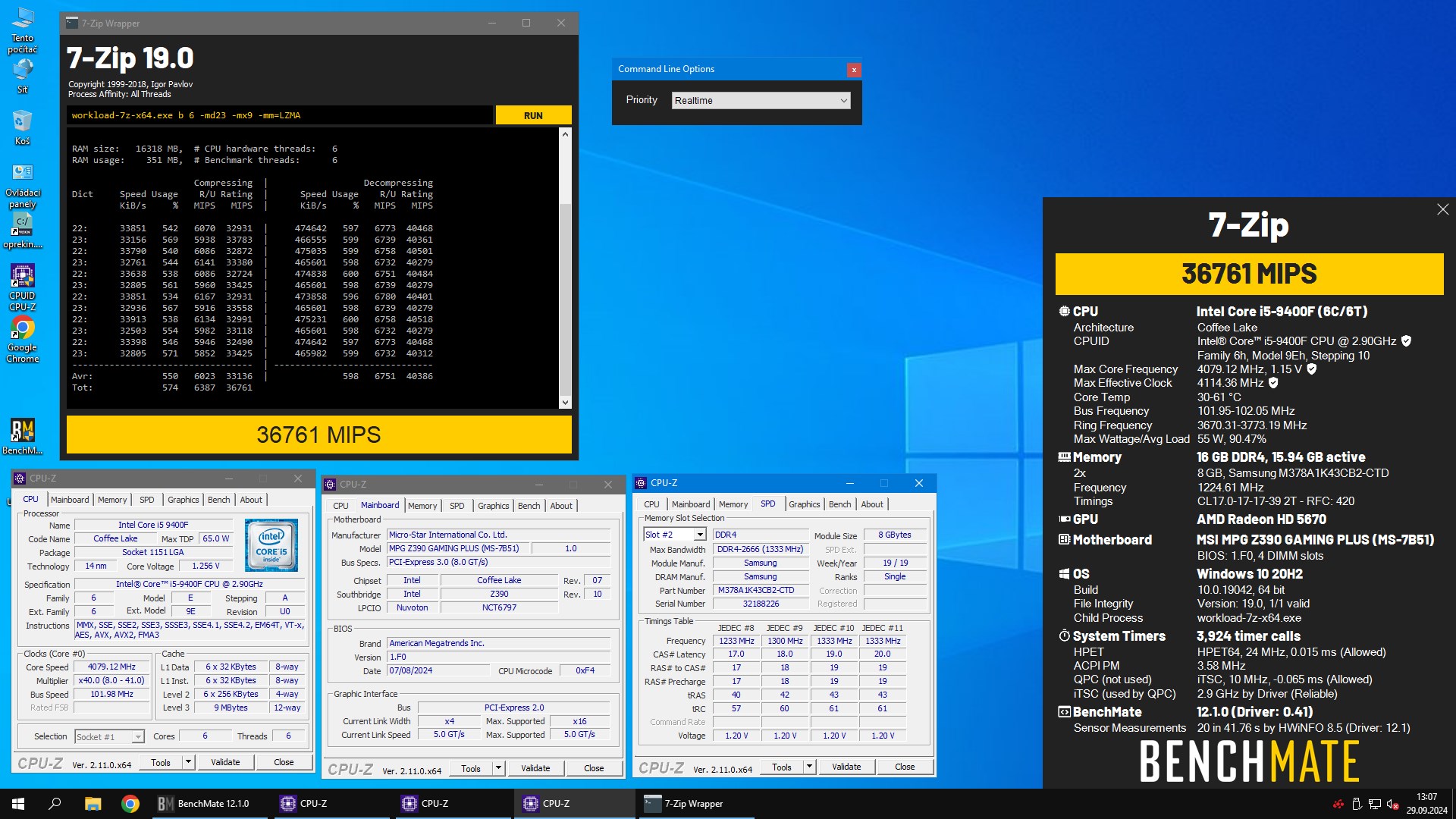The width and height of the screenshot is (1456, 819).
Task: Select SPD tab in the Mainboard CPU-Z window
Action: pyautogui.click(x=457, y=506)
